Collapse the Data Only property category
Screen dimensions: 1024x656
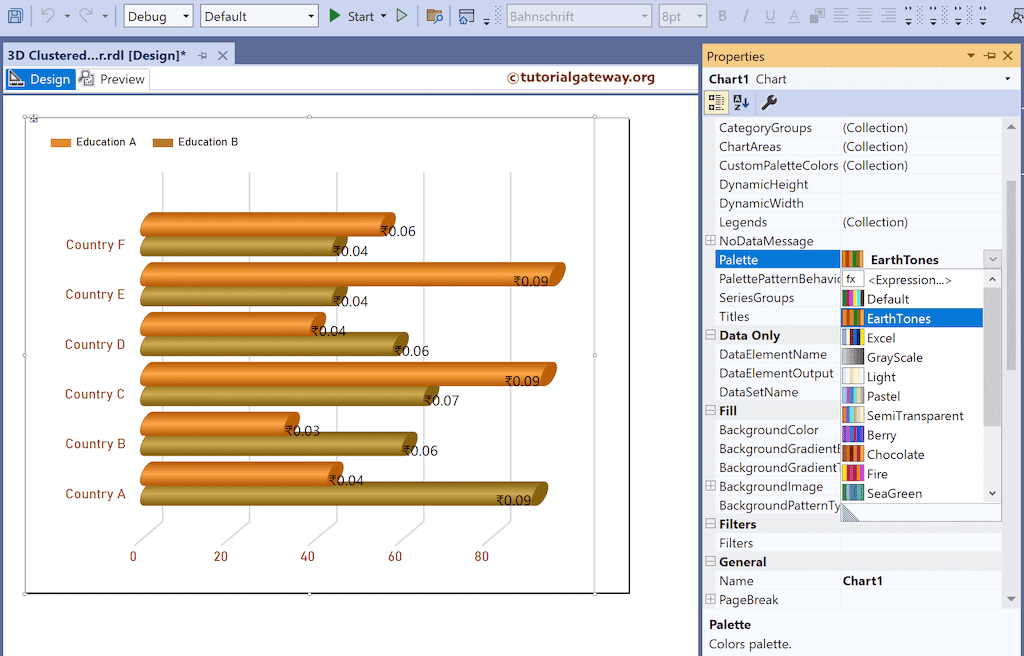pyautogui.click(x=710, y=336)
